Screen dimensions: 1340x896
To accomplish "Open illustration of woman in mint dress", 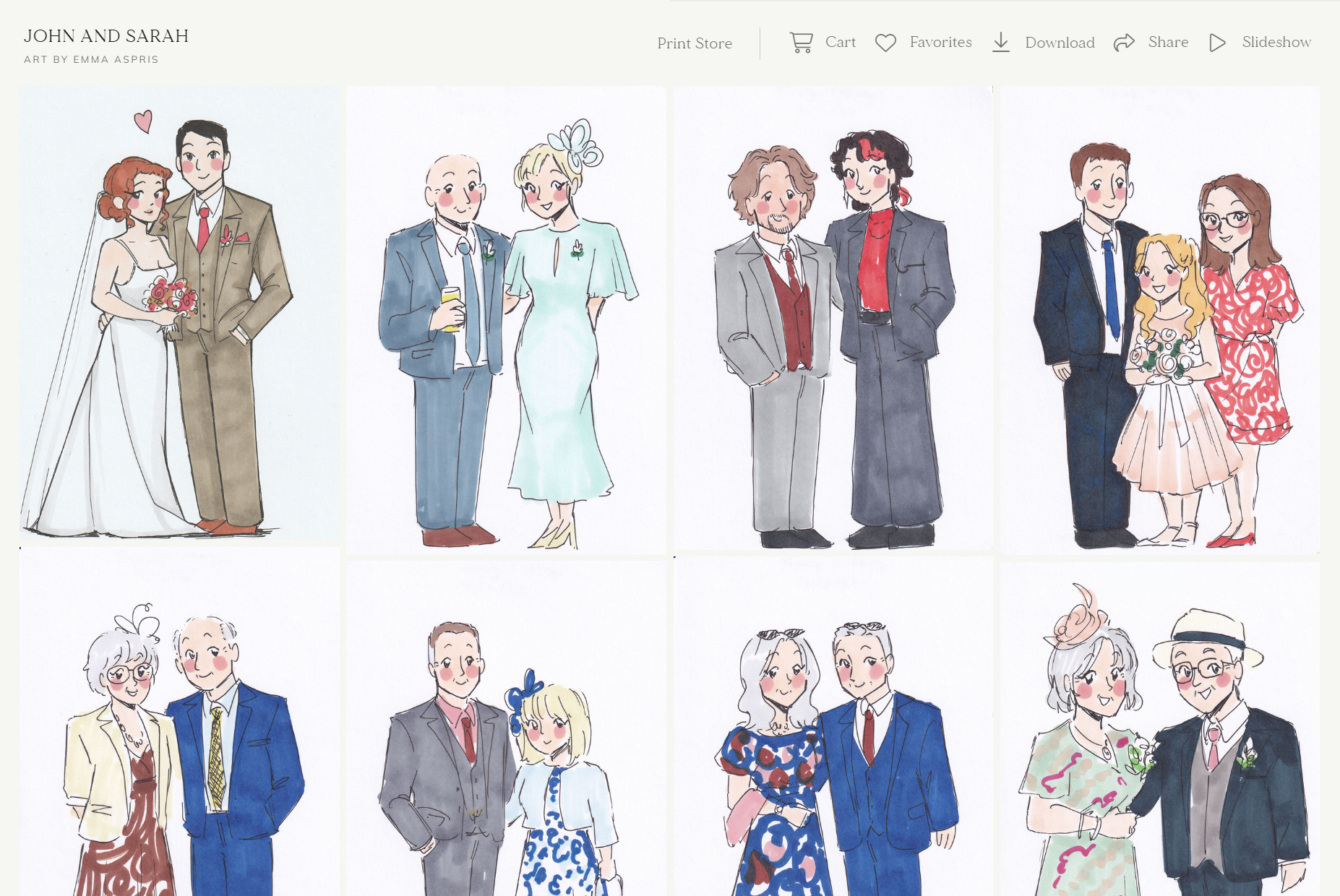I will (506, 319).
